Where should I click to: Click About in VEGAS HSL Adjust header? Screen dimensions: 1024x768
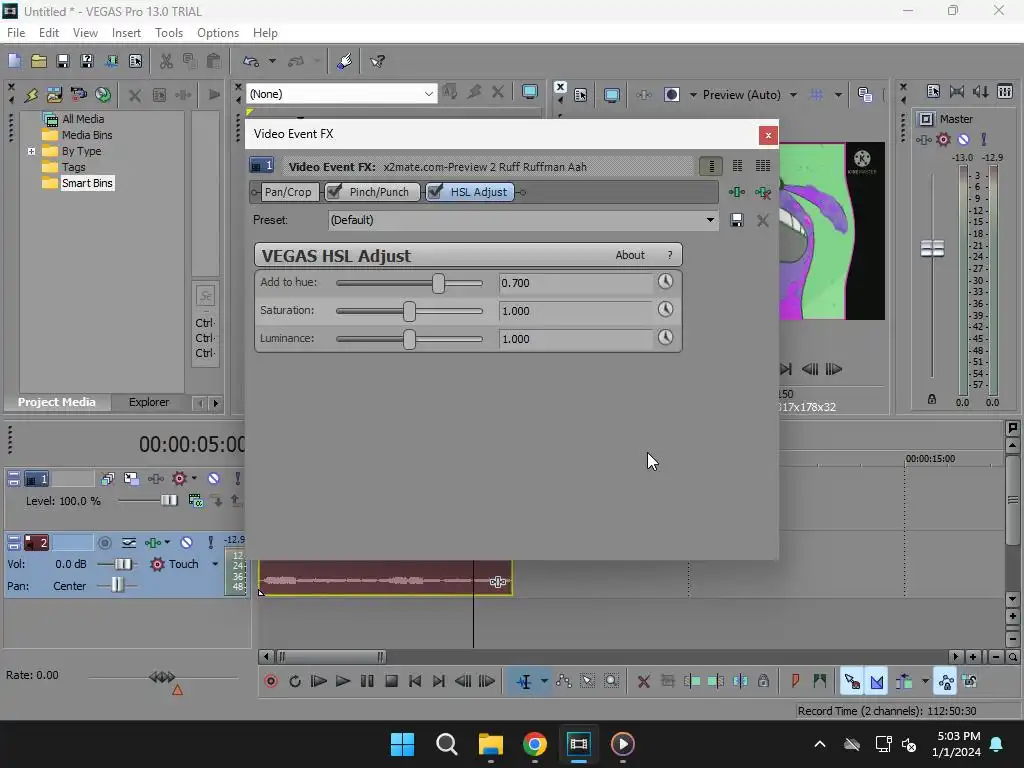coord(630,255)
